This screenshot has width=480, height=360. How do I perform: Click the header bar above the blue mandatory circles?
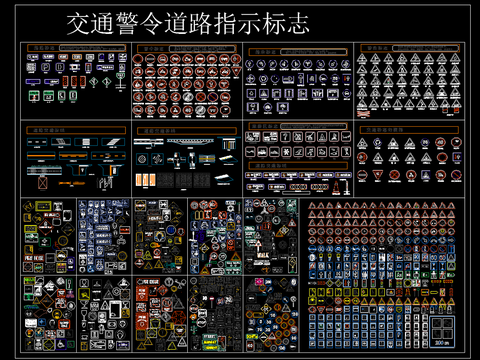pos(298,52)
